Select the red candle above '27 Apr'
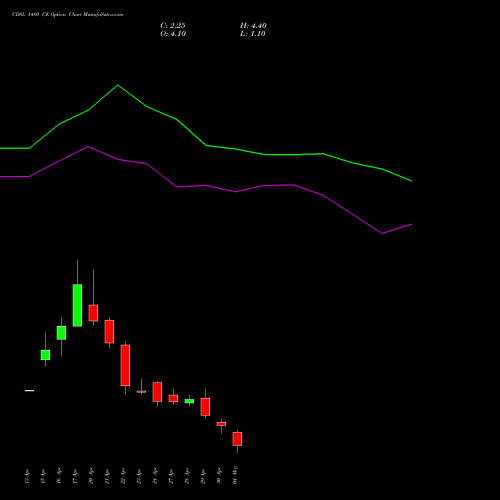Viewport: 500px width, 500px height. 173,398
